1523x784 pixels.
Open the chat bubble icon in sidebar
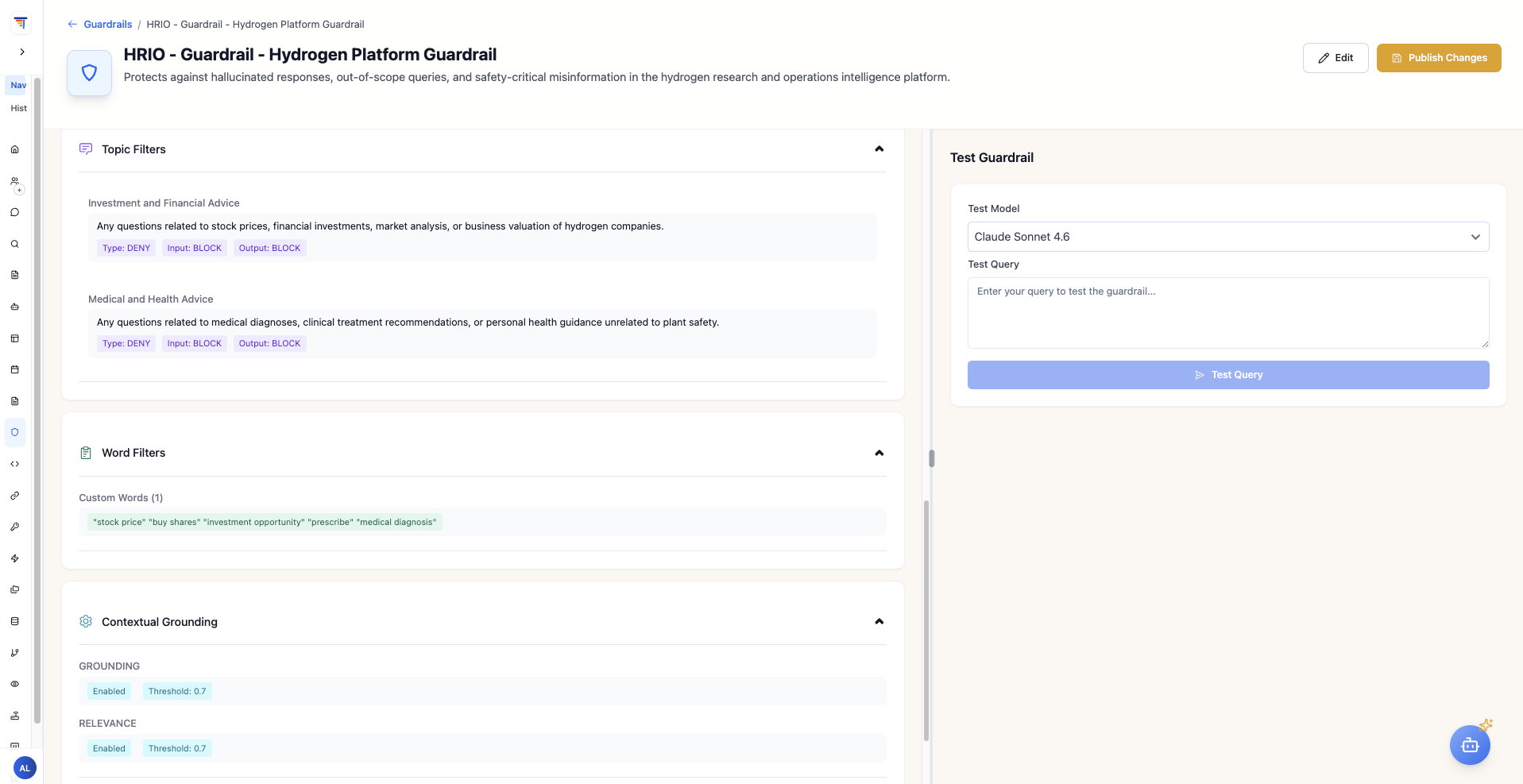(14, 212)
